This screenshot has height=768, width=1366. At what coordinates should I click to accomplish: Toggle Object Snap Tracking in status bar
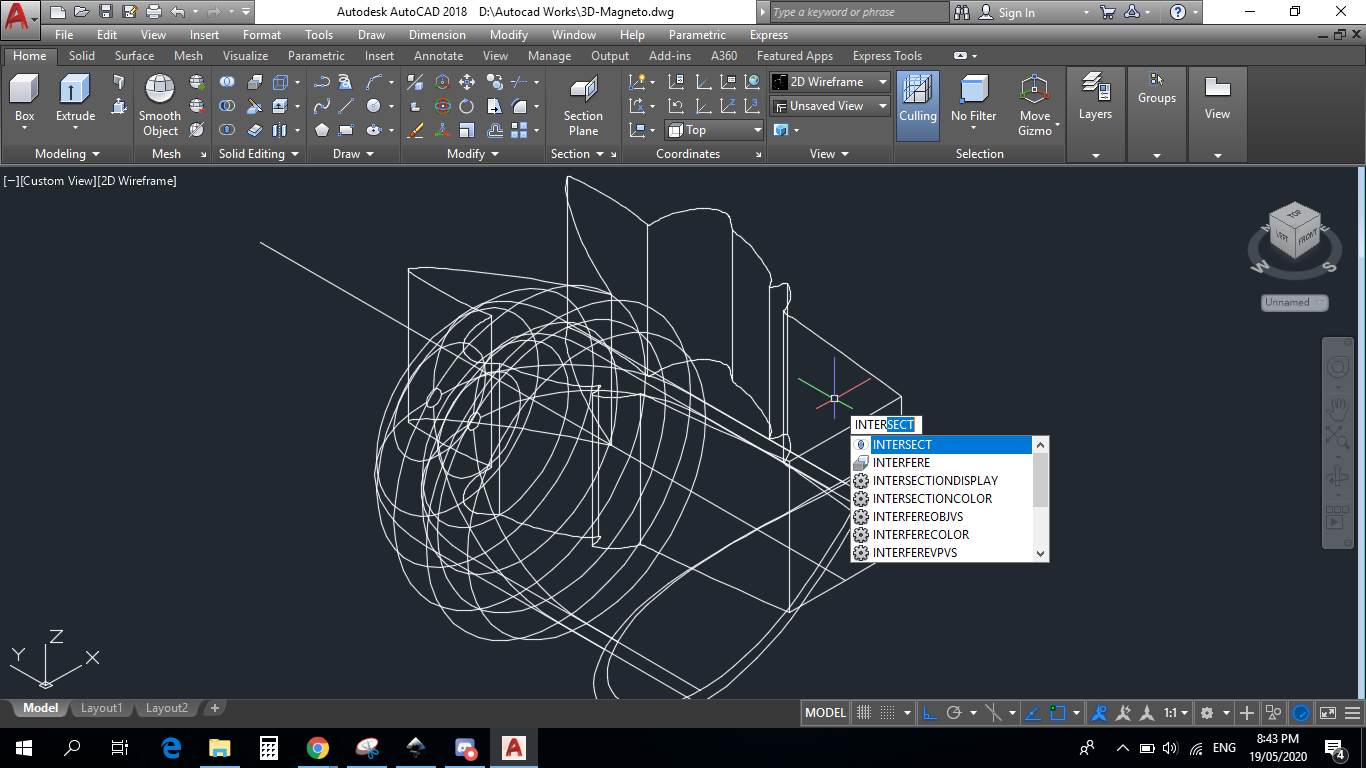1034,713
